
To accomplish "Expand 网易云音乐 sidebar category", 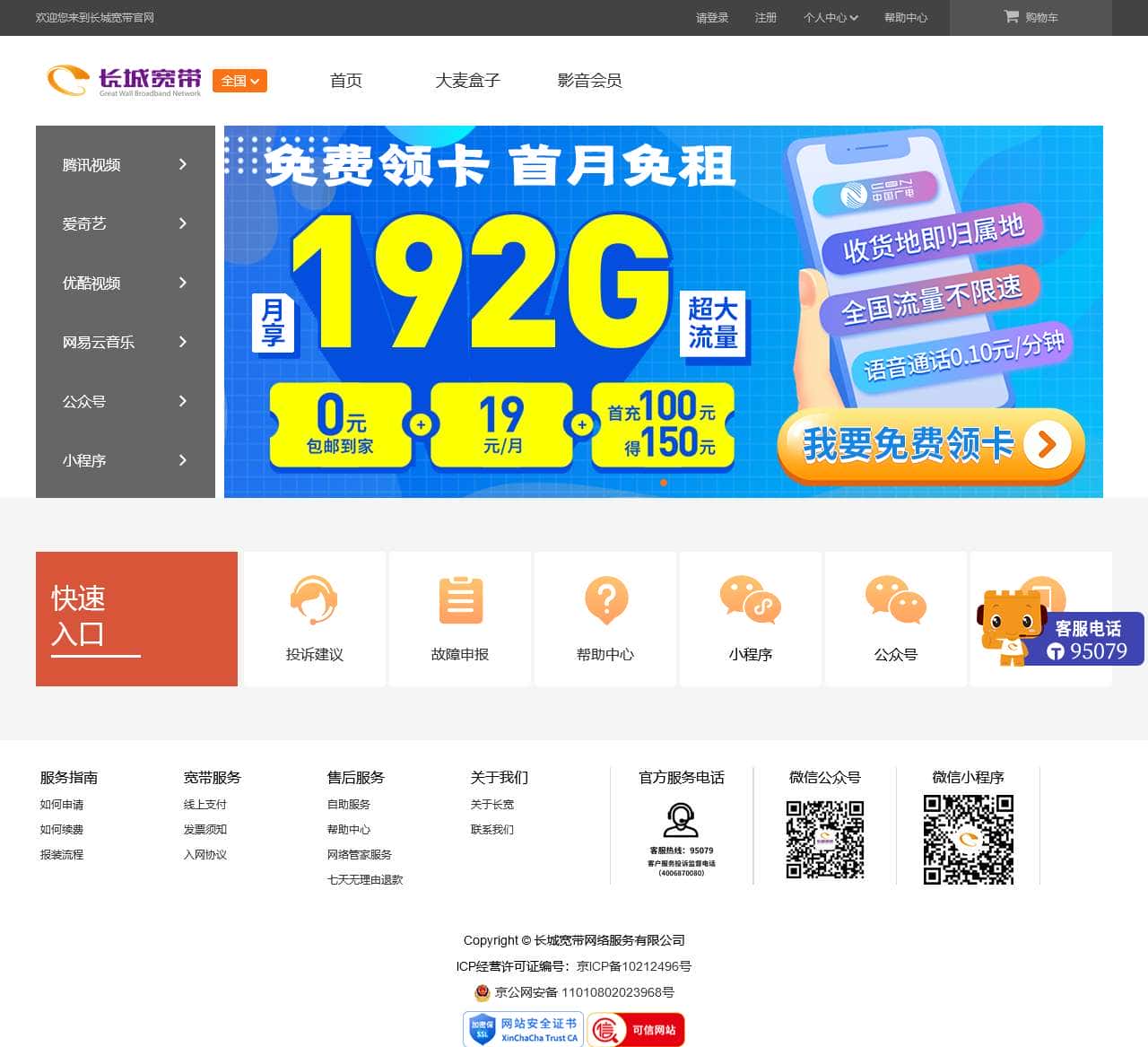I will (x=126, y=342).
